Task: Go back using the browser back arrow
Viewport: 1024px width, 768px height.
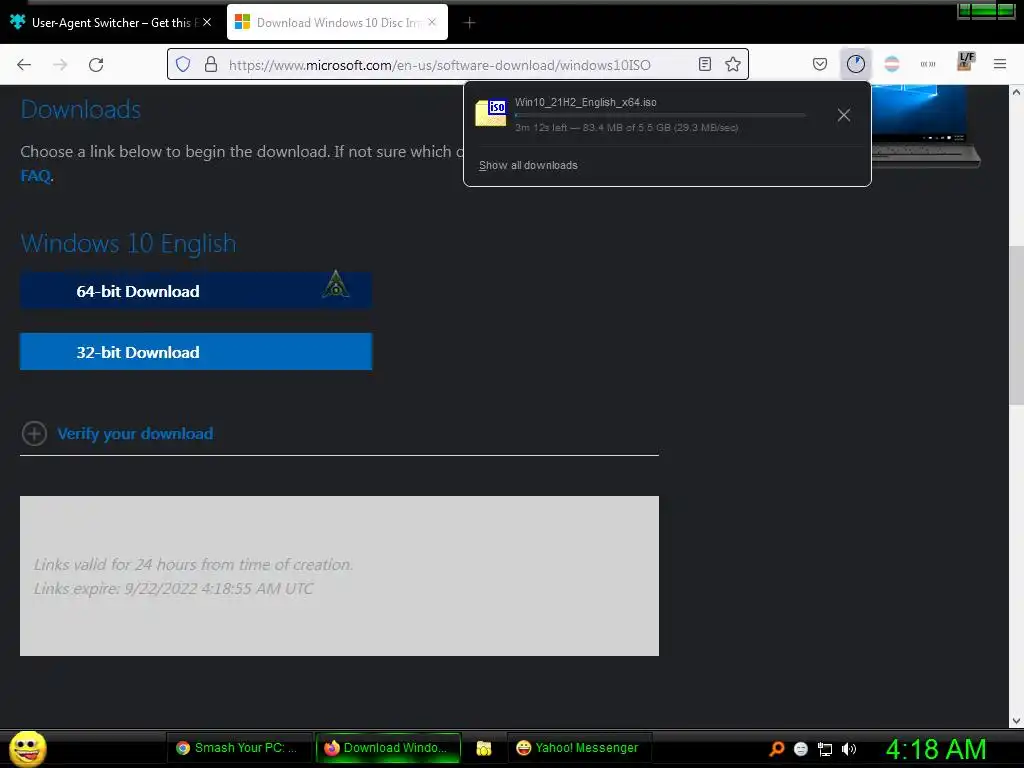Action: tap(24, 65)
